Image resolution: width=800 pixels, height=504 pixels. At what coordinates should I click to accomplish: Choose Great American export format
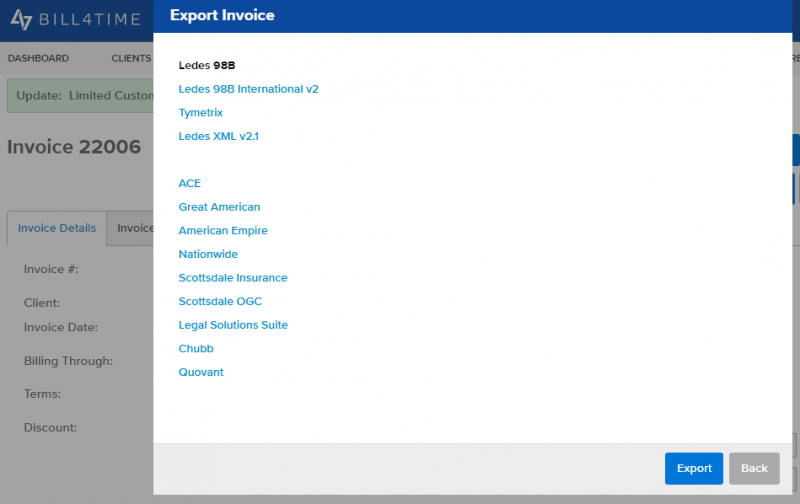219,207
